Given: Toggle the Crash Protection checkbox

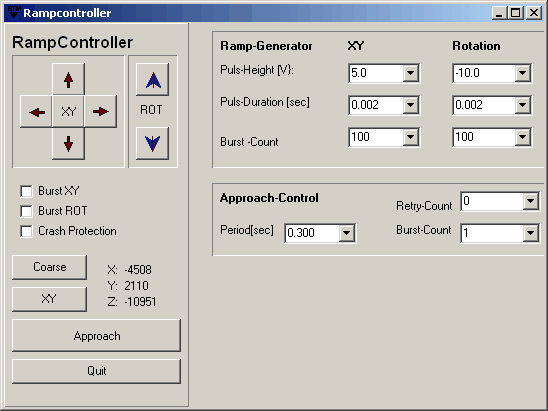Looking at the screenshot, I should tap(26, 231).
